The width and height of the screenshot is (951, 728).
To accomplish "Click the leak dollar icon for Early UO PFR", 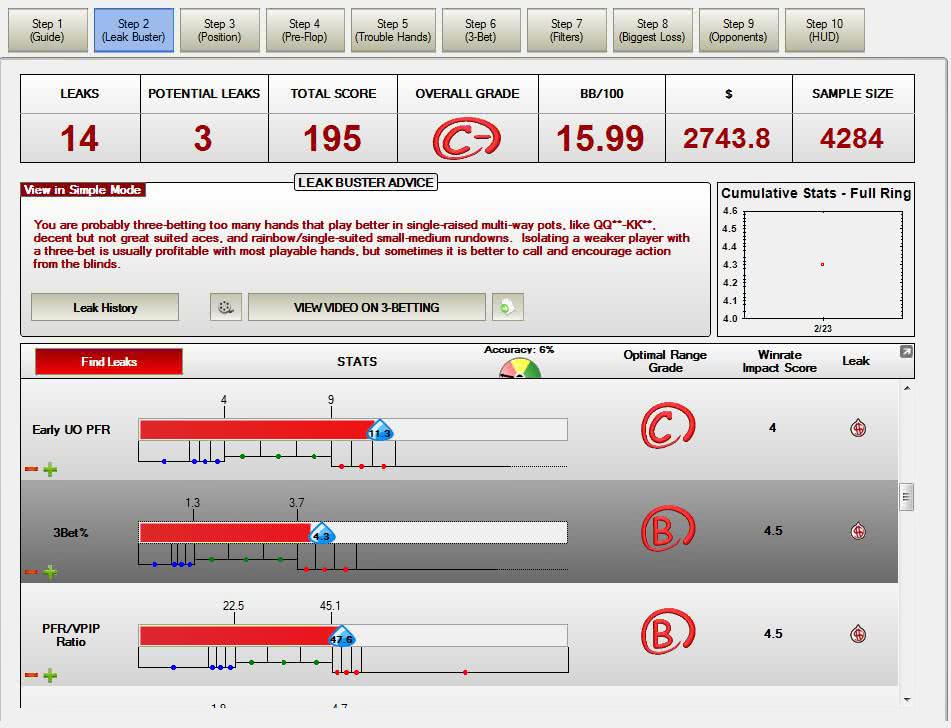I will pos(857,428).
